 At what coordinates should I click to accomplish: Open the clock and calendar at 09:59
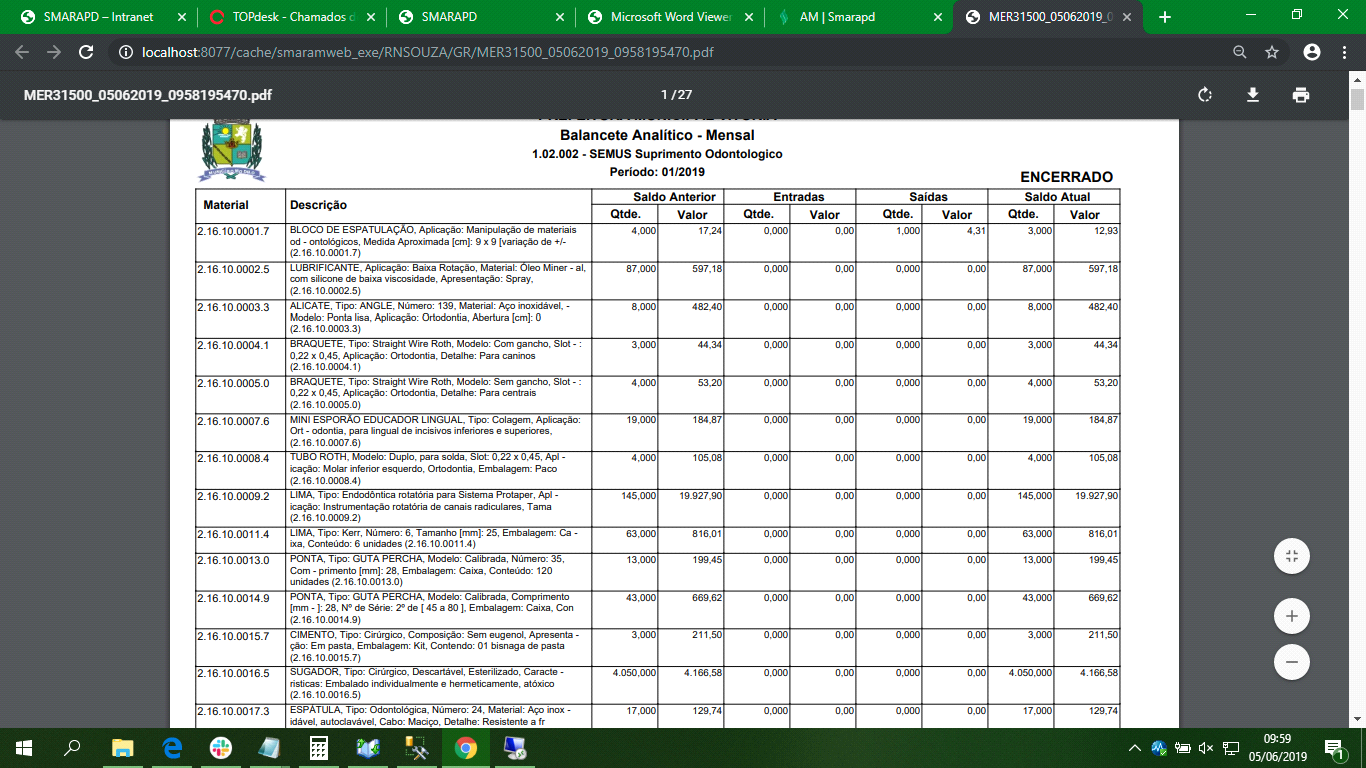click(1277, 747)
